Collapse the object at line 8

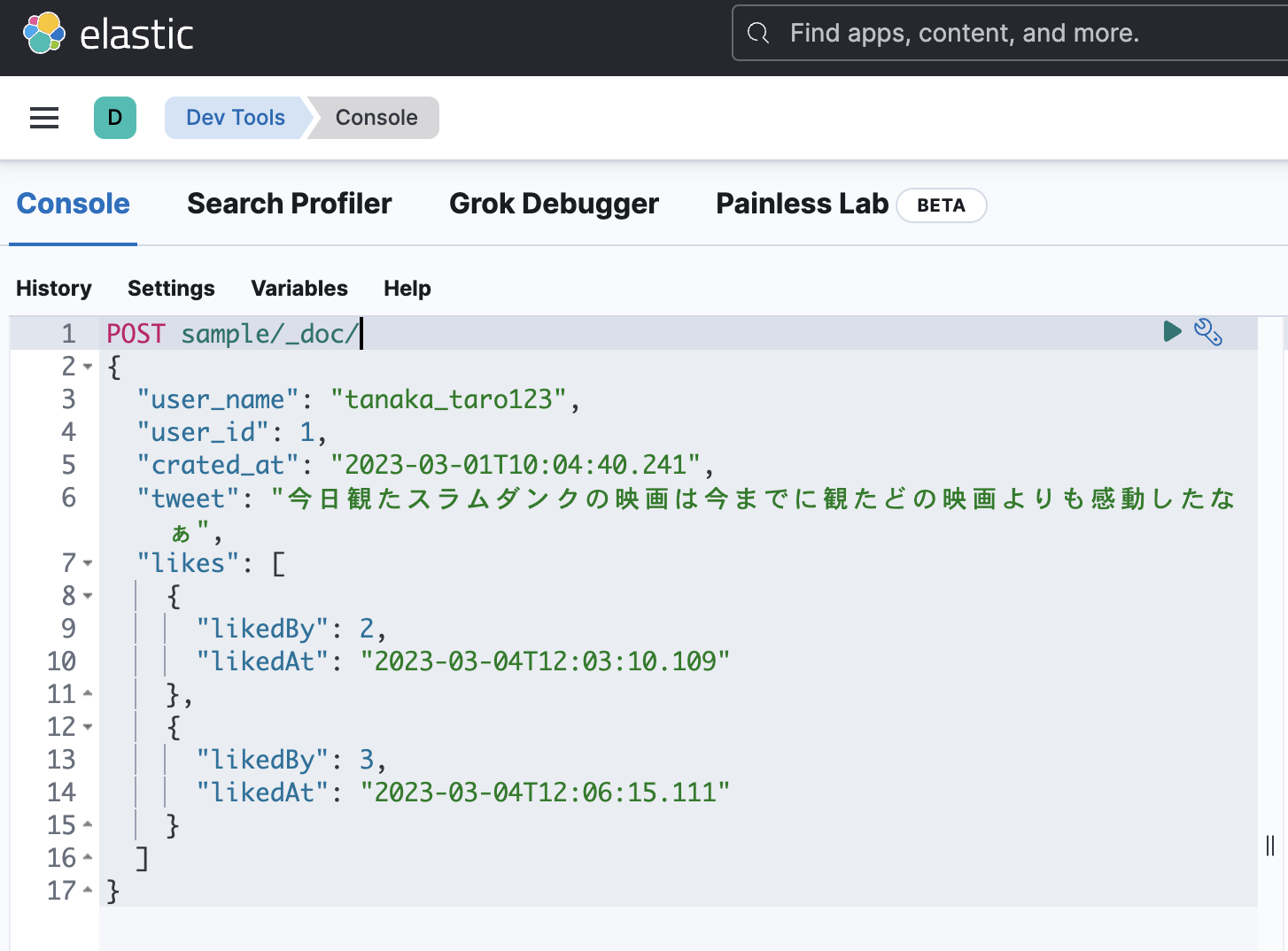(x=88, y=596)
